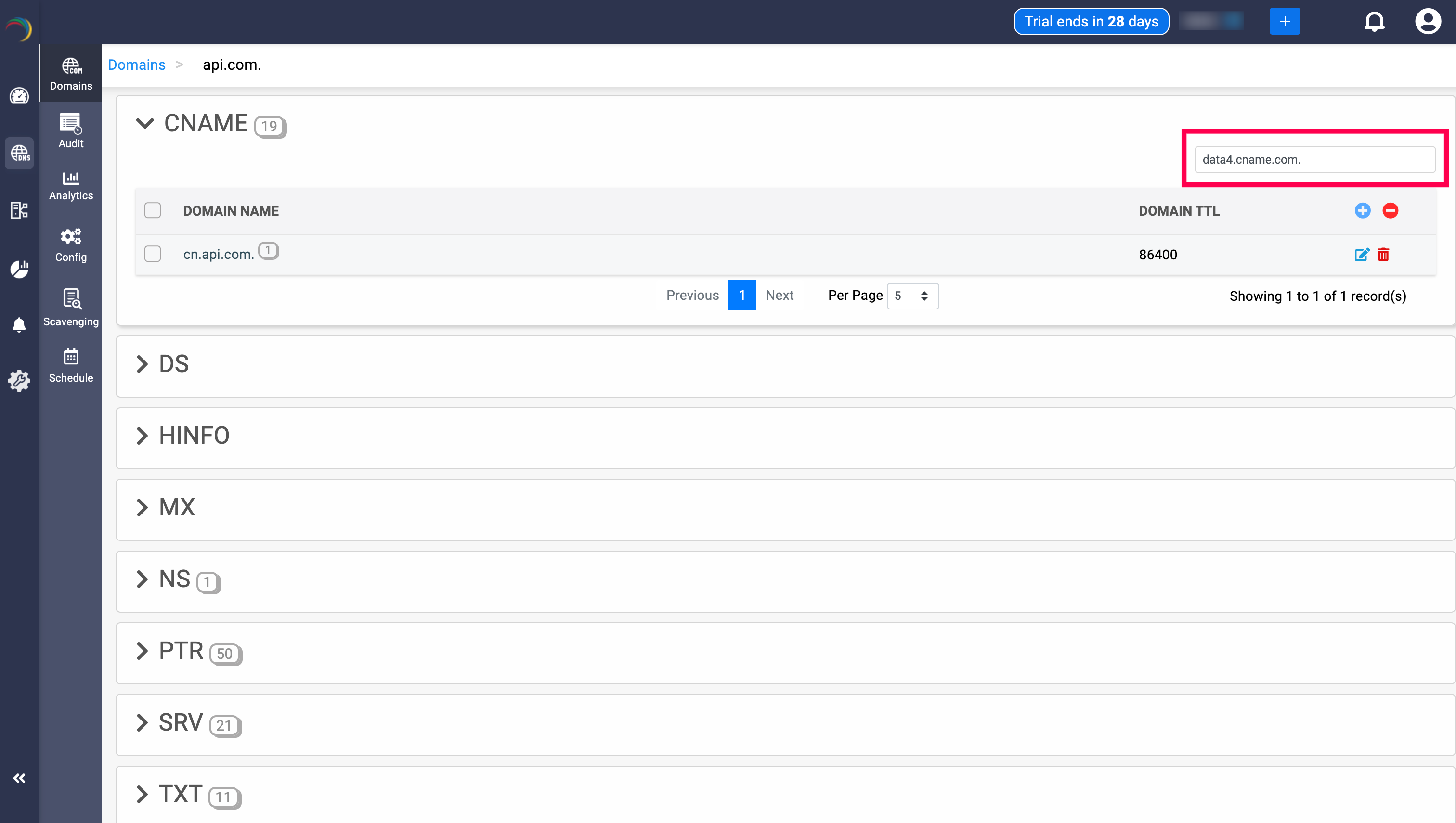The image size is (1456, 823).
Task: Collapse the CNAME records section
Action: point(145,123)
